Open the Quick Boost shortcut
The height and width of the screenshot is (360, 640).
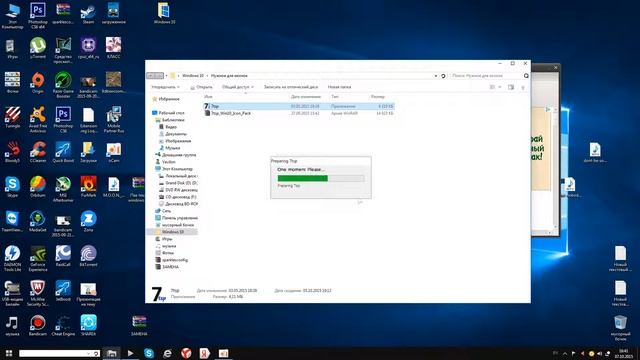click(x=63, y=152)
